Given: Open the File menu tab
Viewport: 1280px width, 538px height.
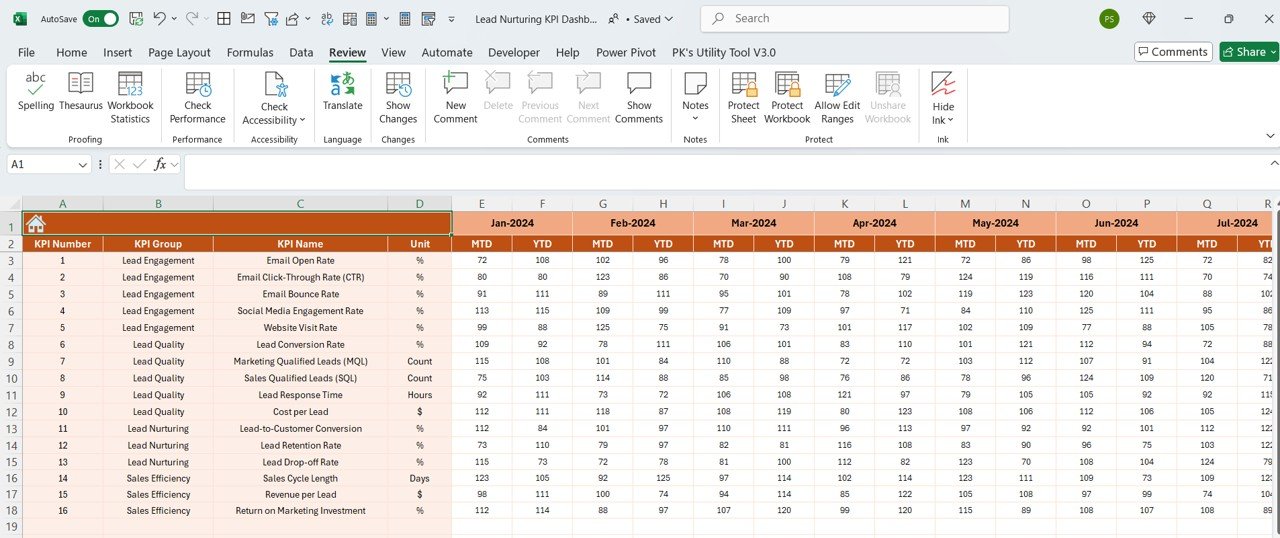Looking at the screenshot, I should (26, 53).
